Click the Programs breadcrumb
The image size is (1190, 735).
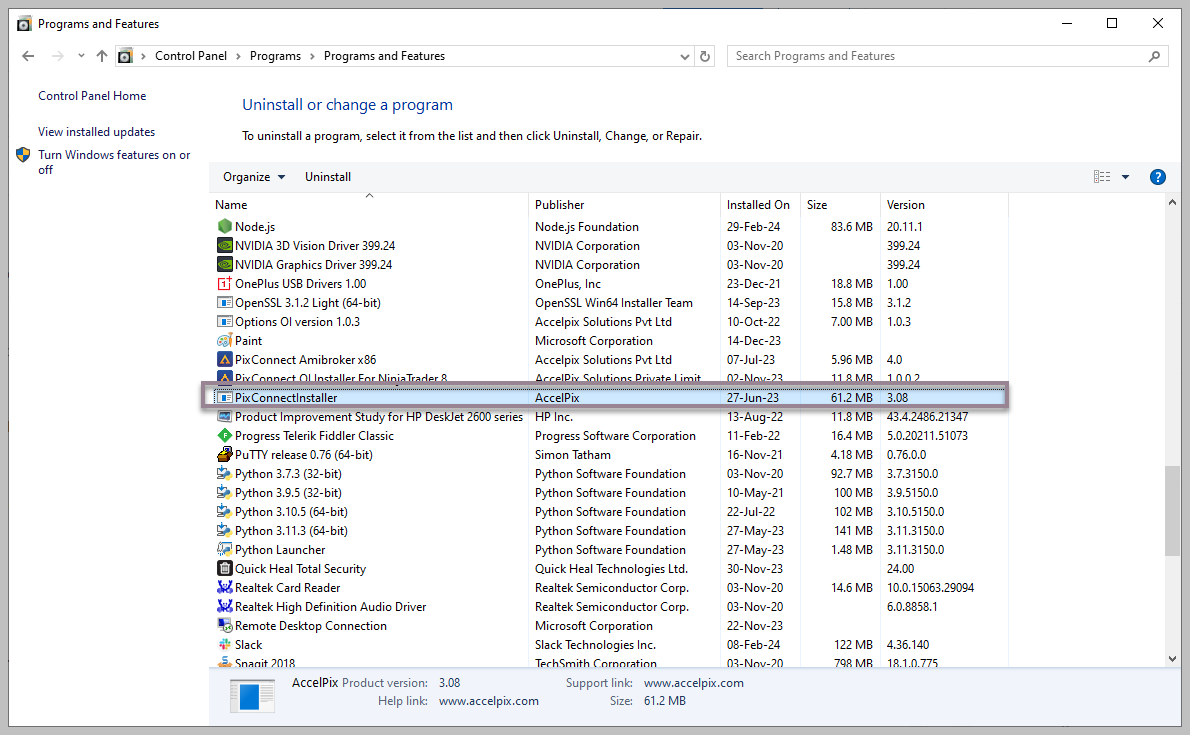click(275, 56)
